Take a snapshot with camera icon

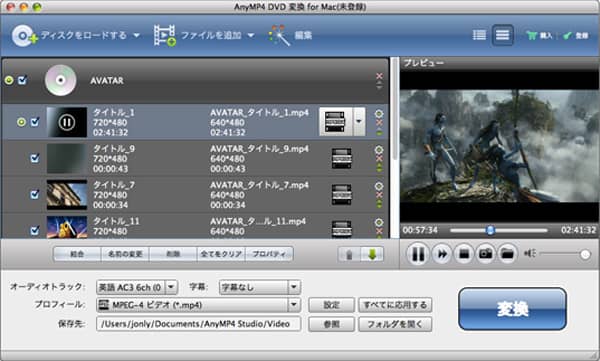tap(486, 253)
